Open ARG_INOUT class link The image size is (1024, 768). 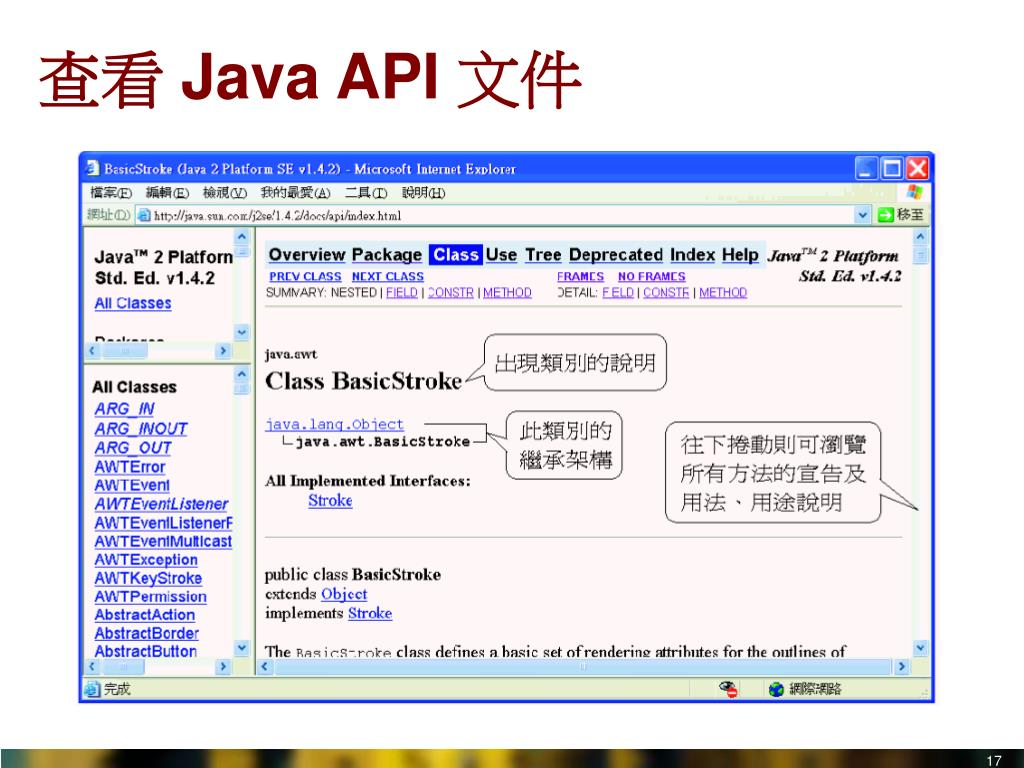[140, 428]
